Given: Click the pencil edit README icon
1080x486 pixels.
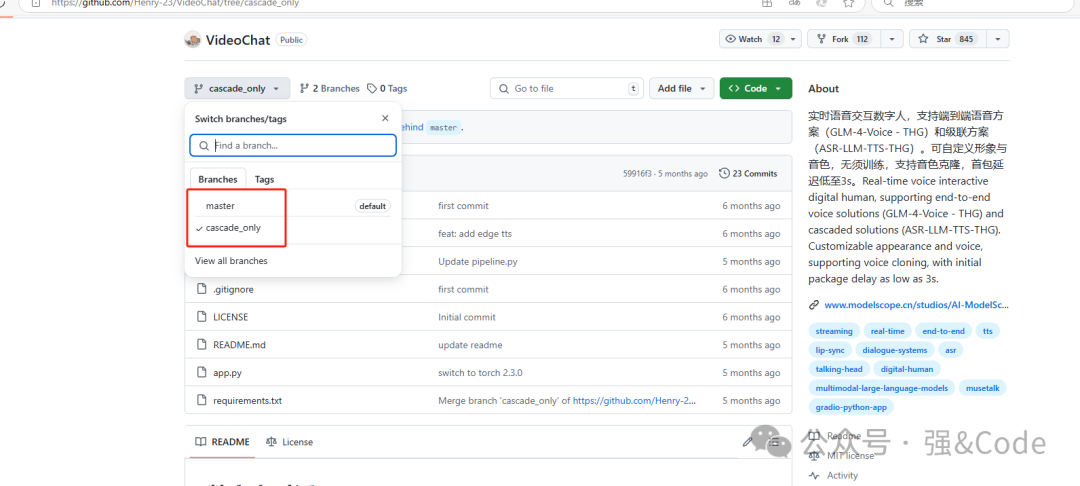Looking at the screenshot, I should 748,441.
